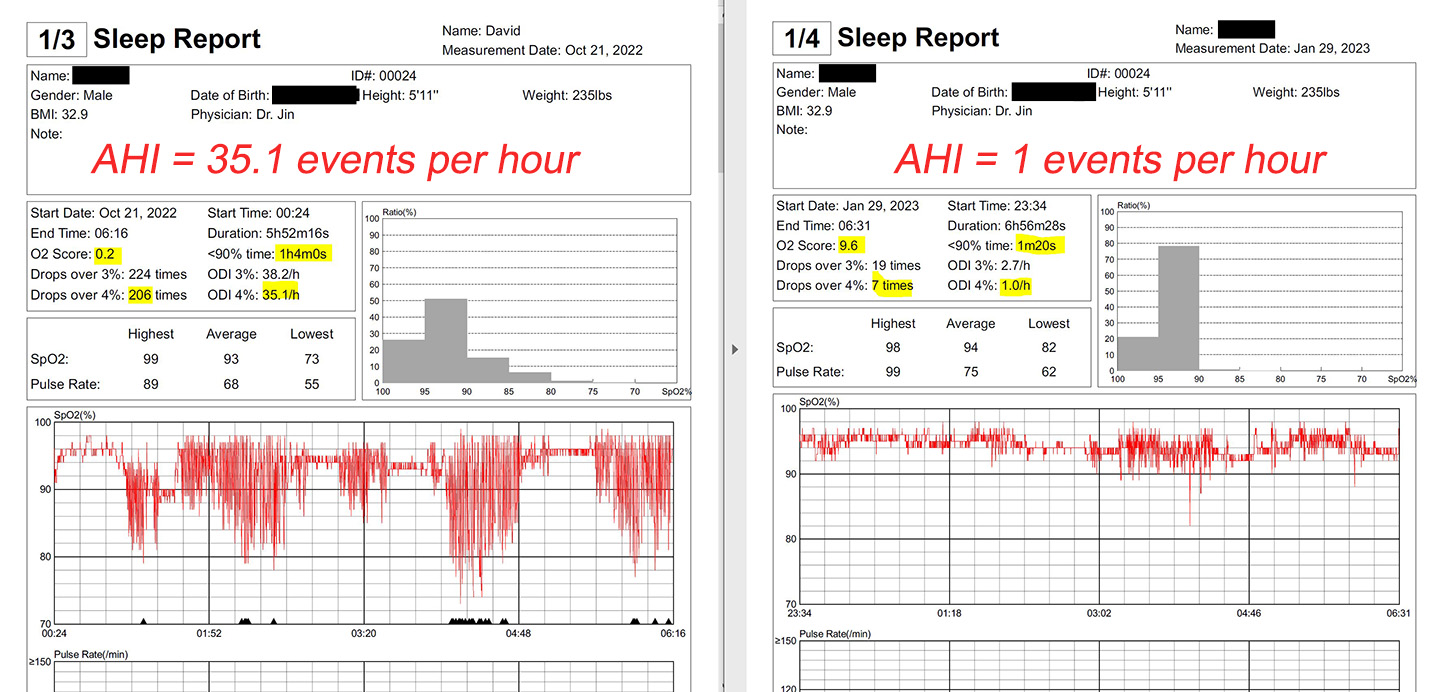Select the left report's Ratio(%) histogram chart

point(529,297)
